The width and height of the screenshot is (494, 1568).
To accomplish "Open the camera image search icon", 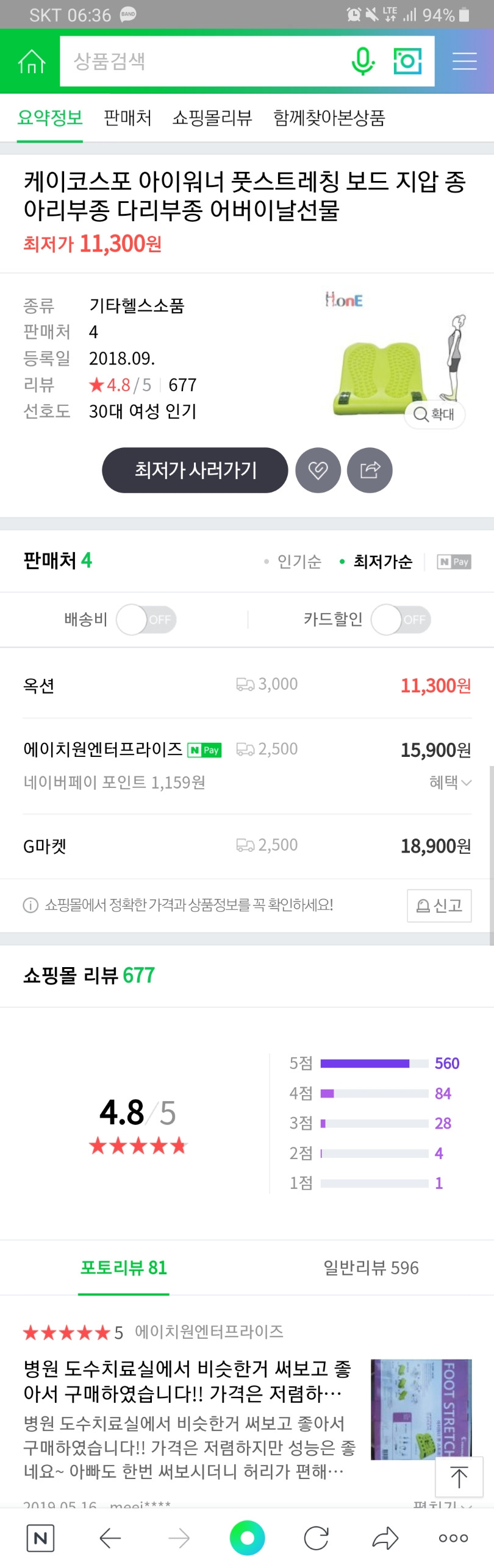I will (x=407, y=61).
